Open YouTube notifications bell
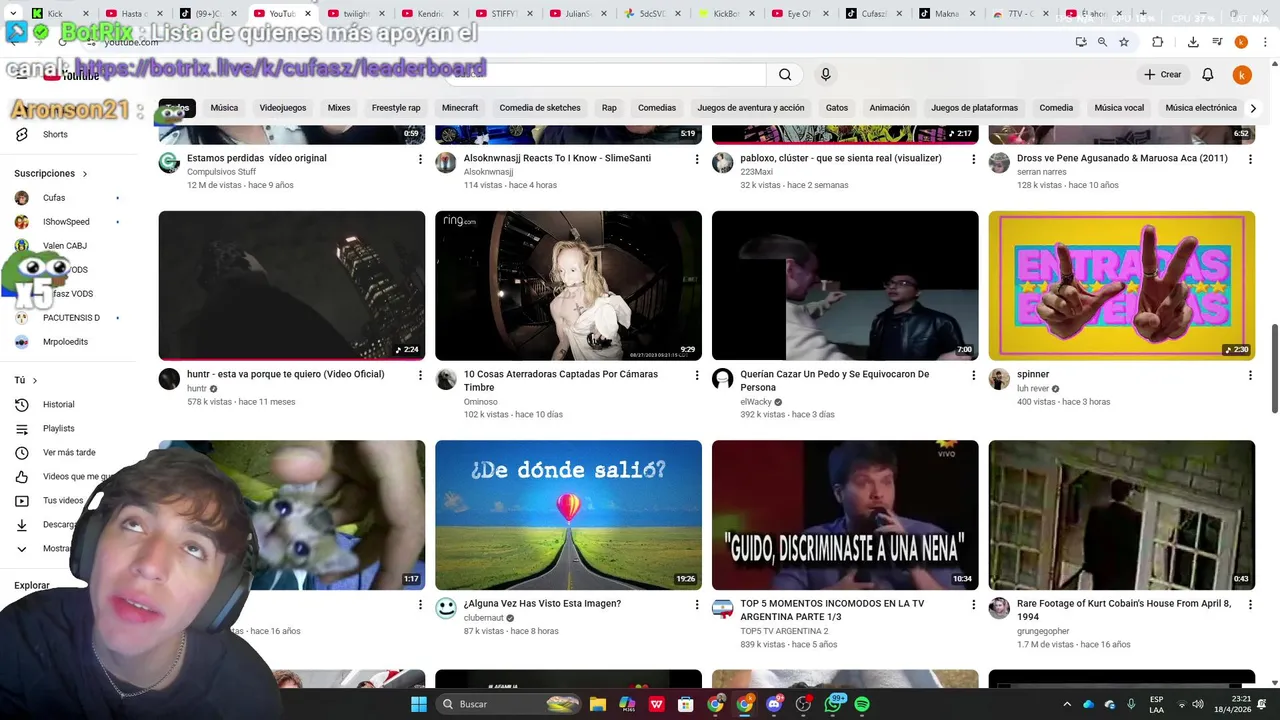This screenshot has height=720, width=1280. click(1207, 75)
